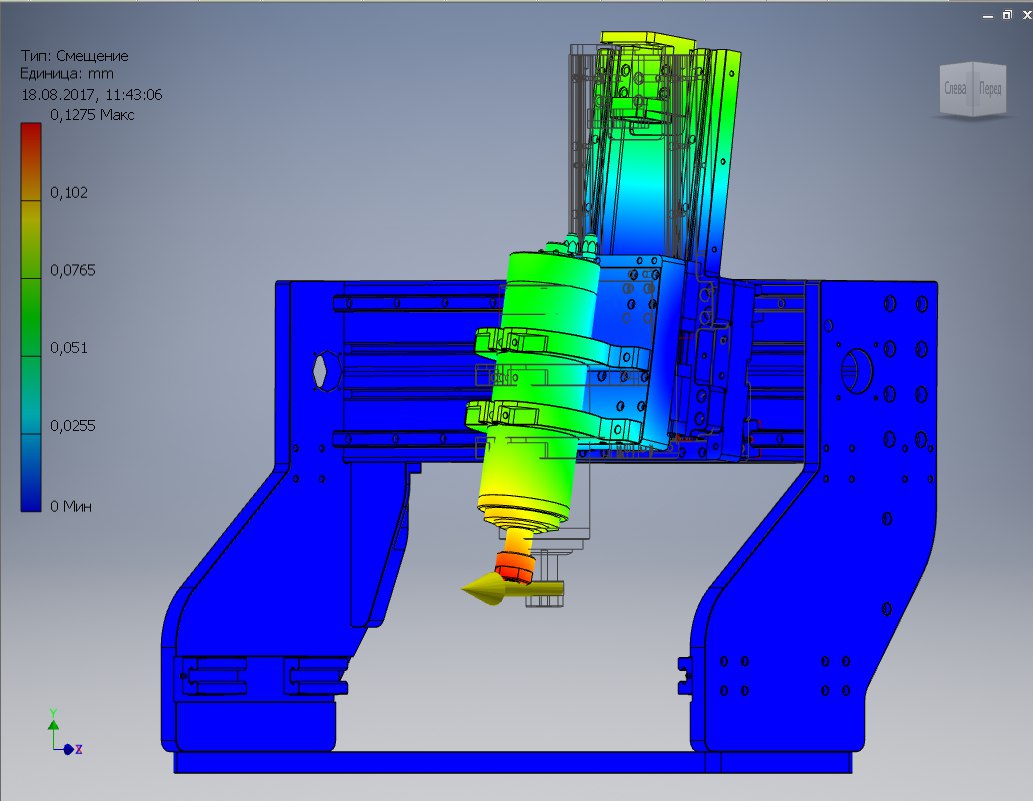This screenshot has width=1033, height=801.
Task: Select the large round hole in right side plate
Action: pos(856,370)
